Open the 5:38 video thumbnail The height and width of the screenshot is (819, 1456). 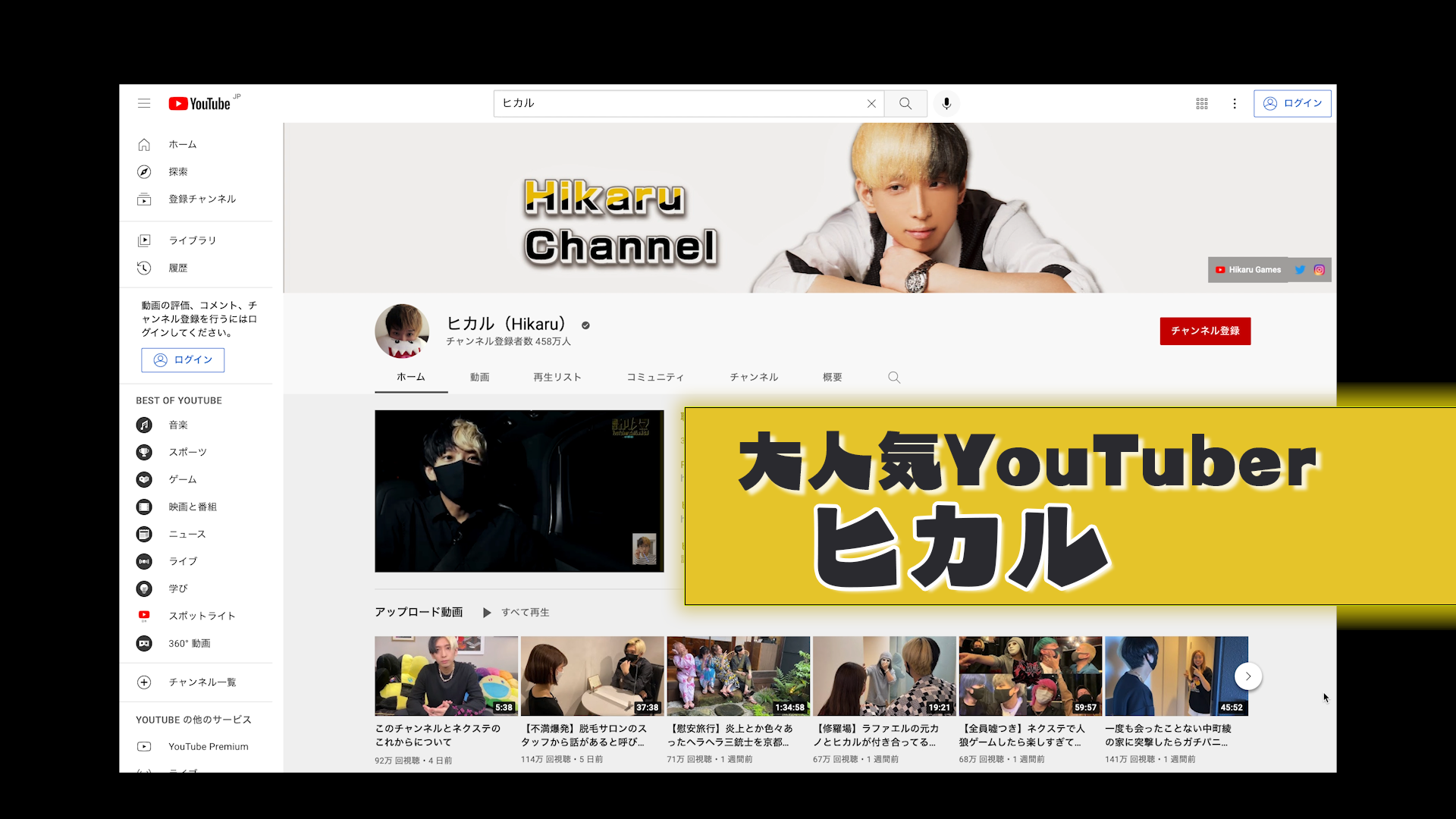446,676
